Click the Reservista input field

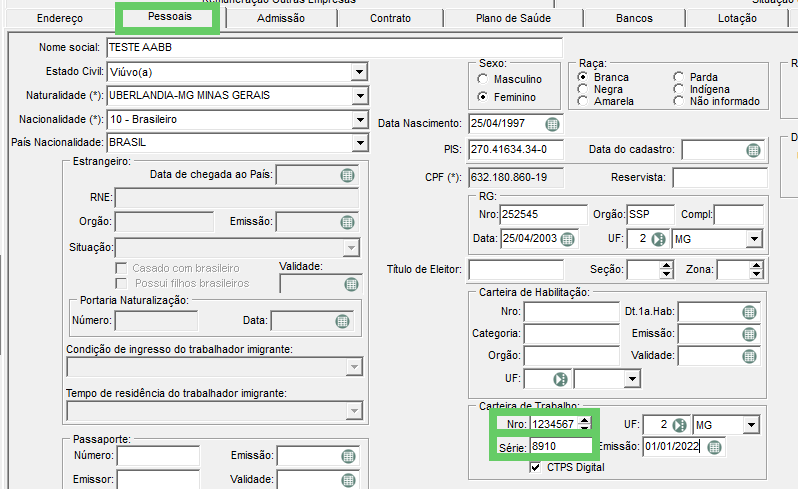point(720,178)
